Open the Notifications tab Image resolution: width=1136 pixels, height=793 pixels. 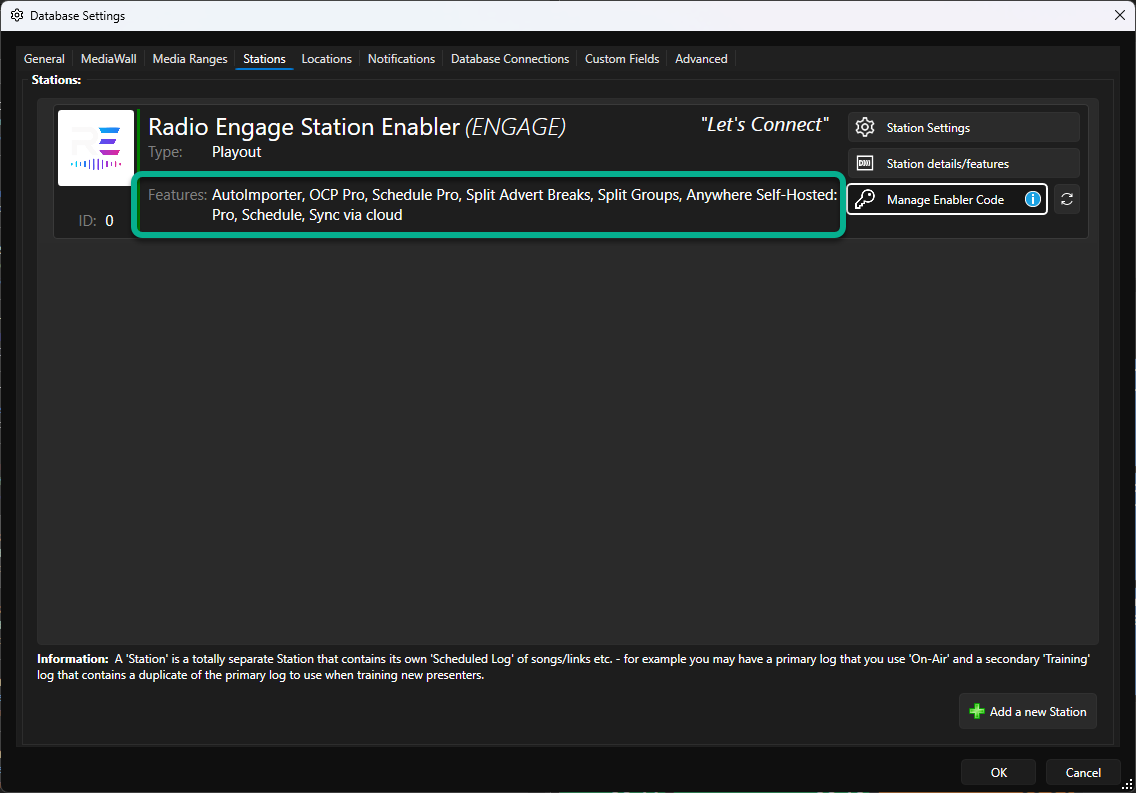401,59
